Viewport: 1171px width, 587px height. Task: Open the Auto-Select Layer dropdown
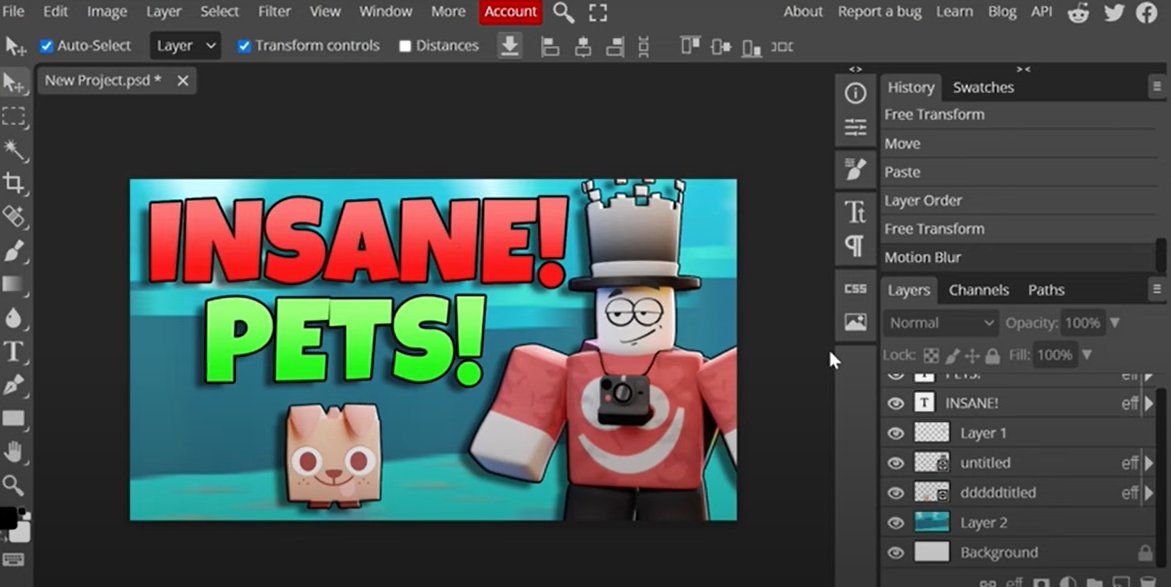(185, 46)
